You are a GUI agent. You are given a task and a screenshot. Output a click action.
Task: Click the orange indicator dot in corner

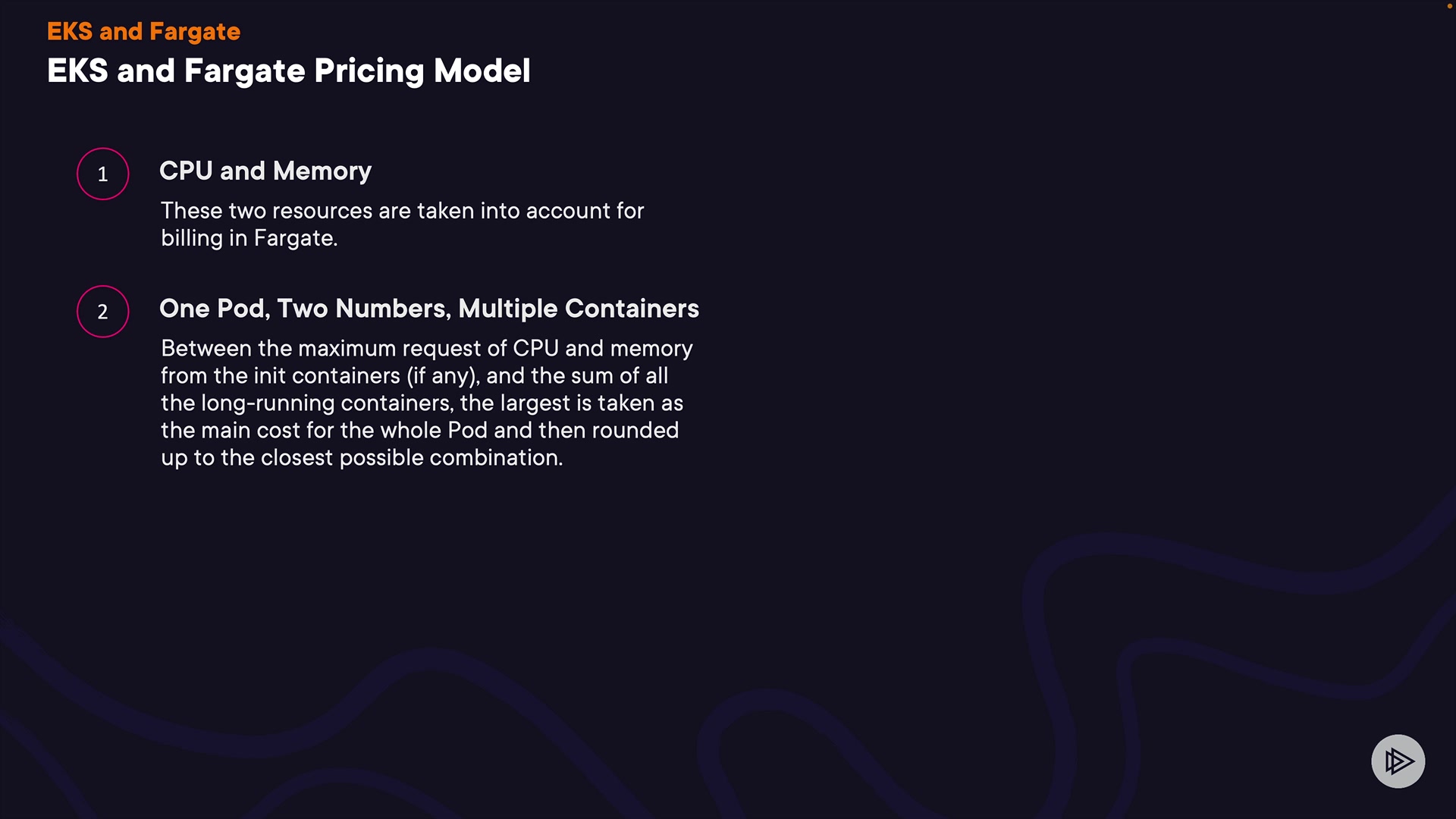(x=1449, y=6)
